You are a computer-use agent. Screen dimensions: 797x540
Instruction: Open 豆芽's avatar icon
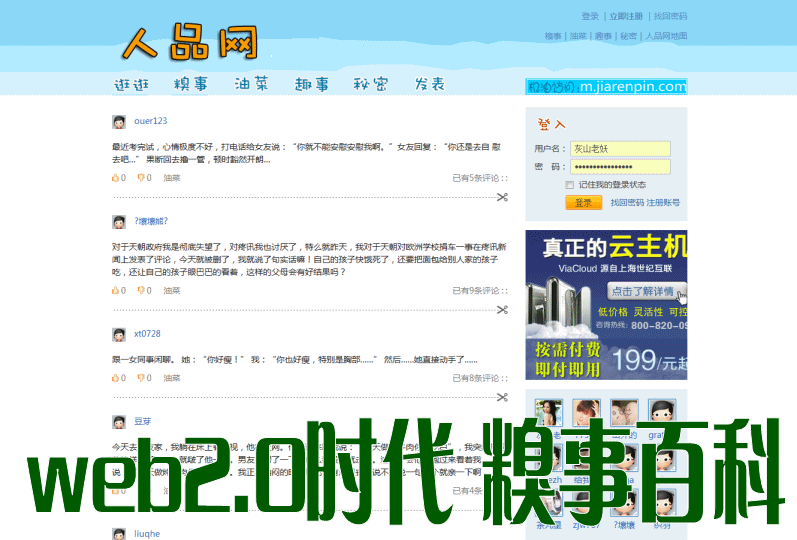coord(119,422)
